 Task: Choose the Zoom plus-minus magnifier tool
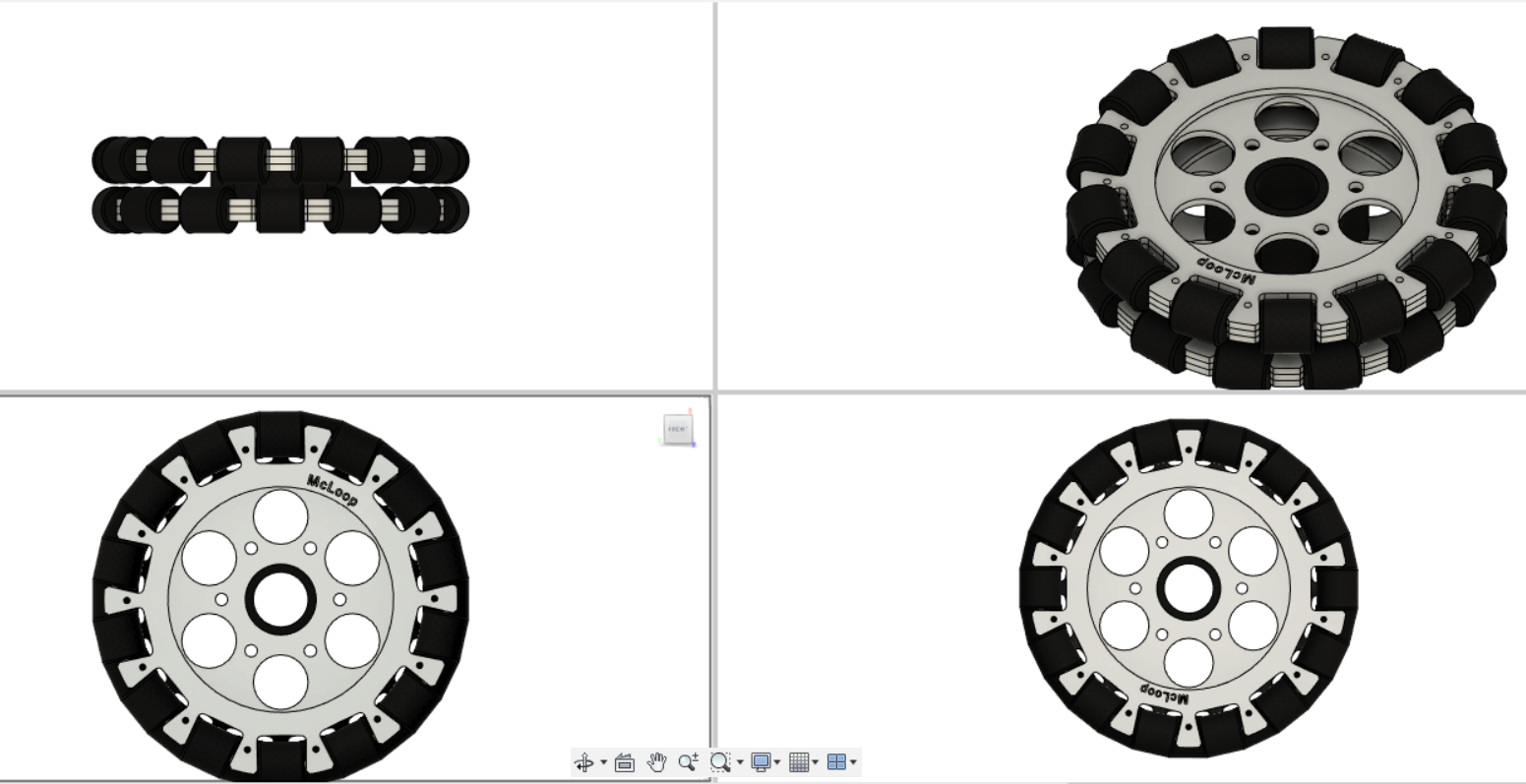(689, 762)
